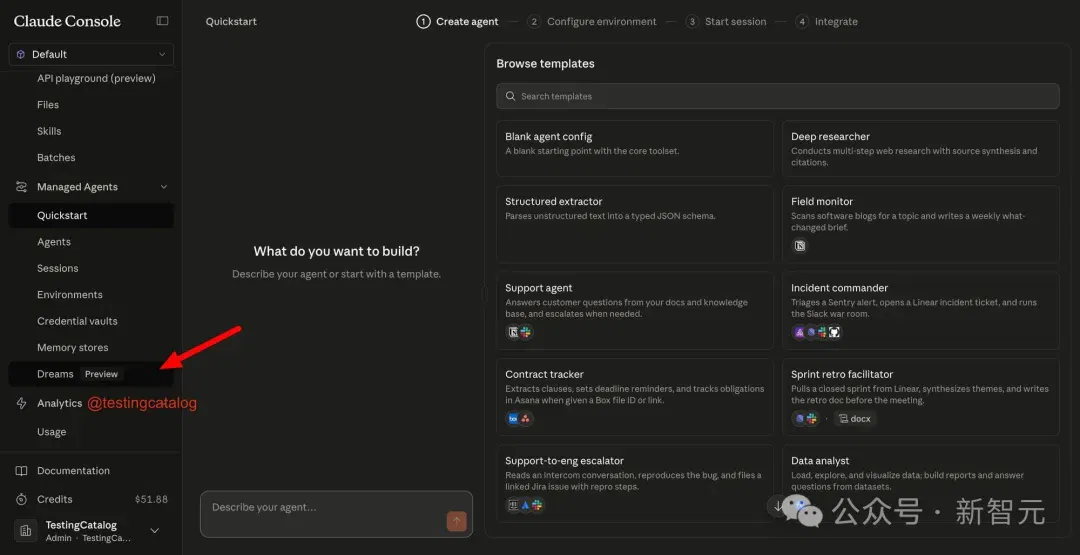Click the Linear icon in Sprint retro facilitator

click(799, 419)
